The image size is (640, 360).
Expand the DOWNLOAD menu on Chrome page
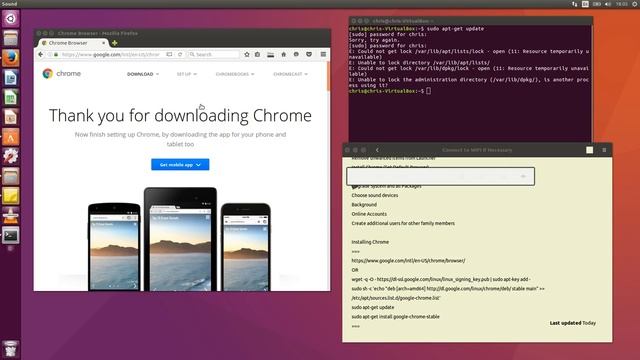pyautogui.click(x=143, y=74)
